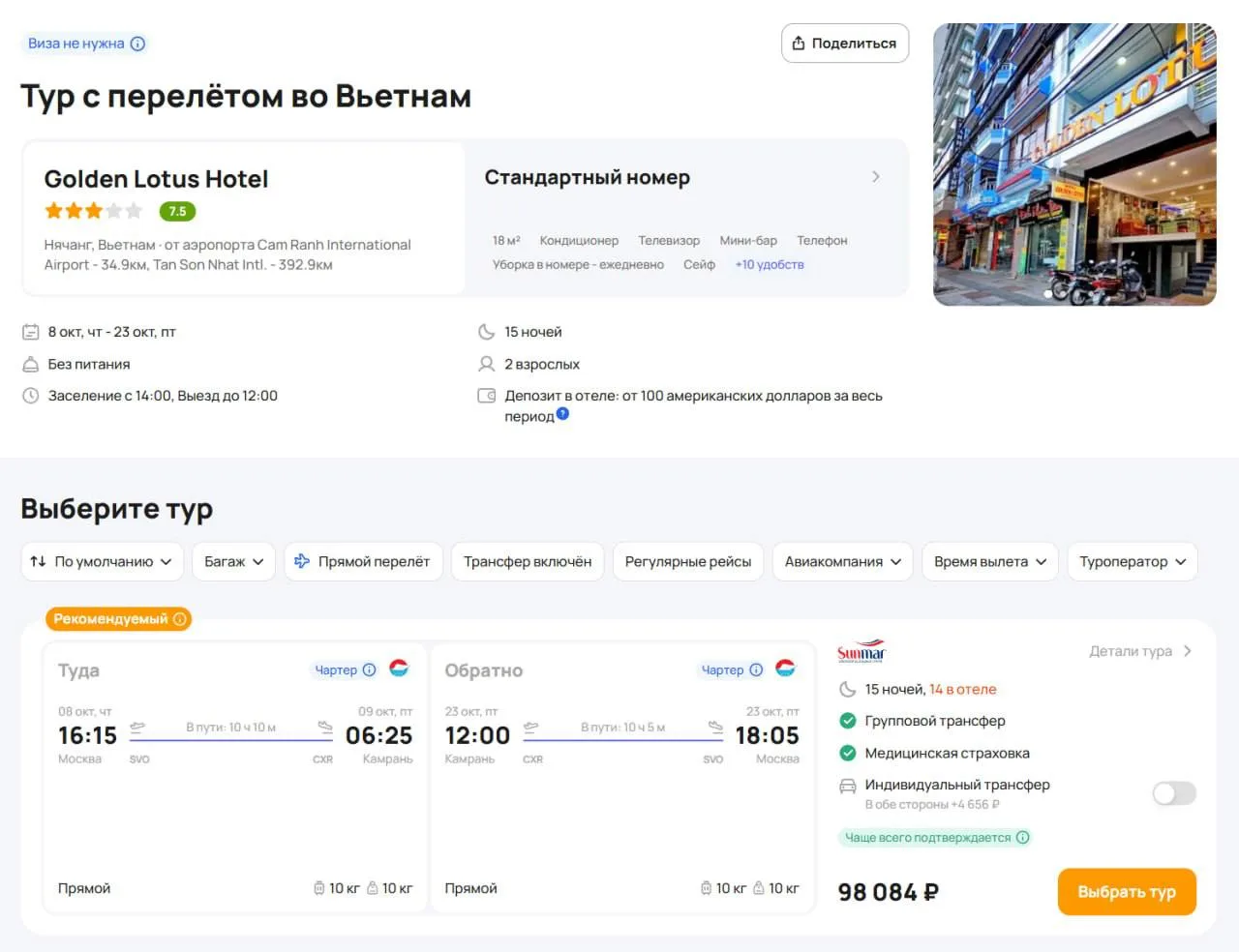Image resolution: width=1239 pixels, height=952 pixels.
Task: Click return departure time 12:00
Action: [477, 735]
